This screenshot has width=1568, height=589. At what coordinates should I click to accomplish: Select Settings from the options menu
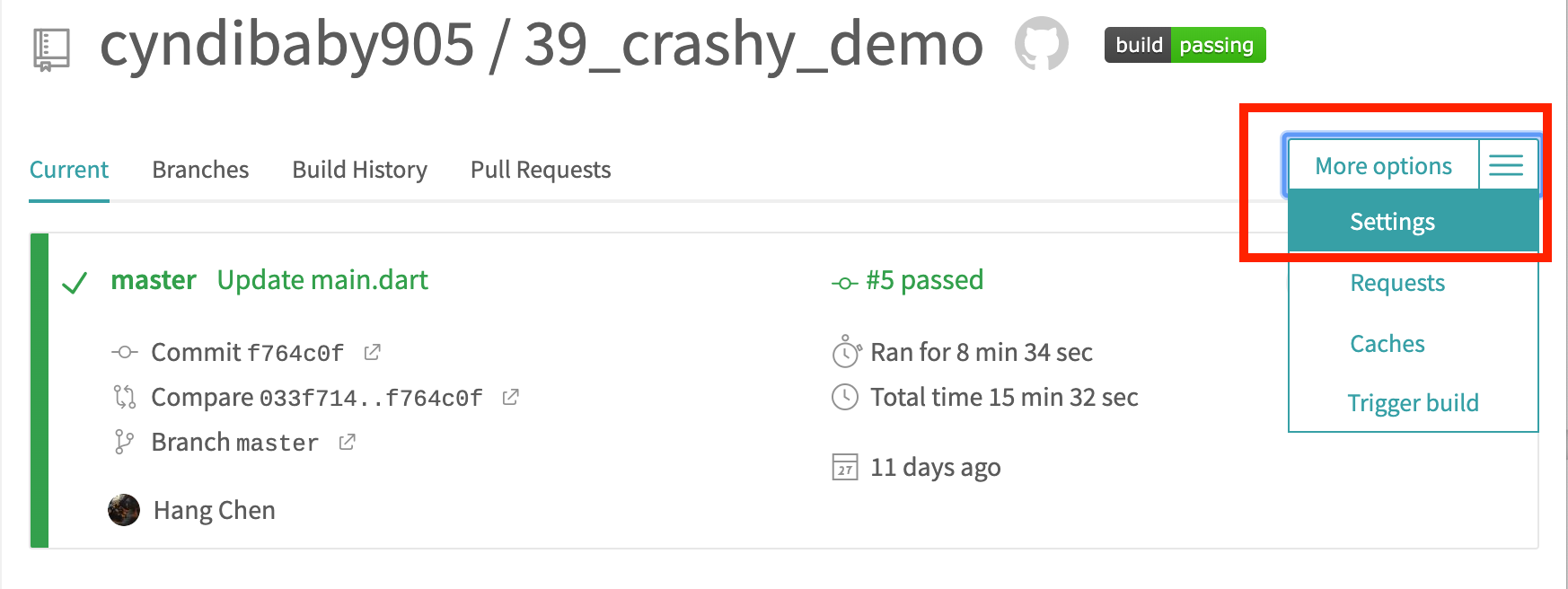[1392, 222]
